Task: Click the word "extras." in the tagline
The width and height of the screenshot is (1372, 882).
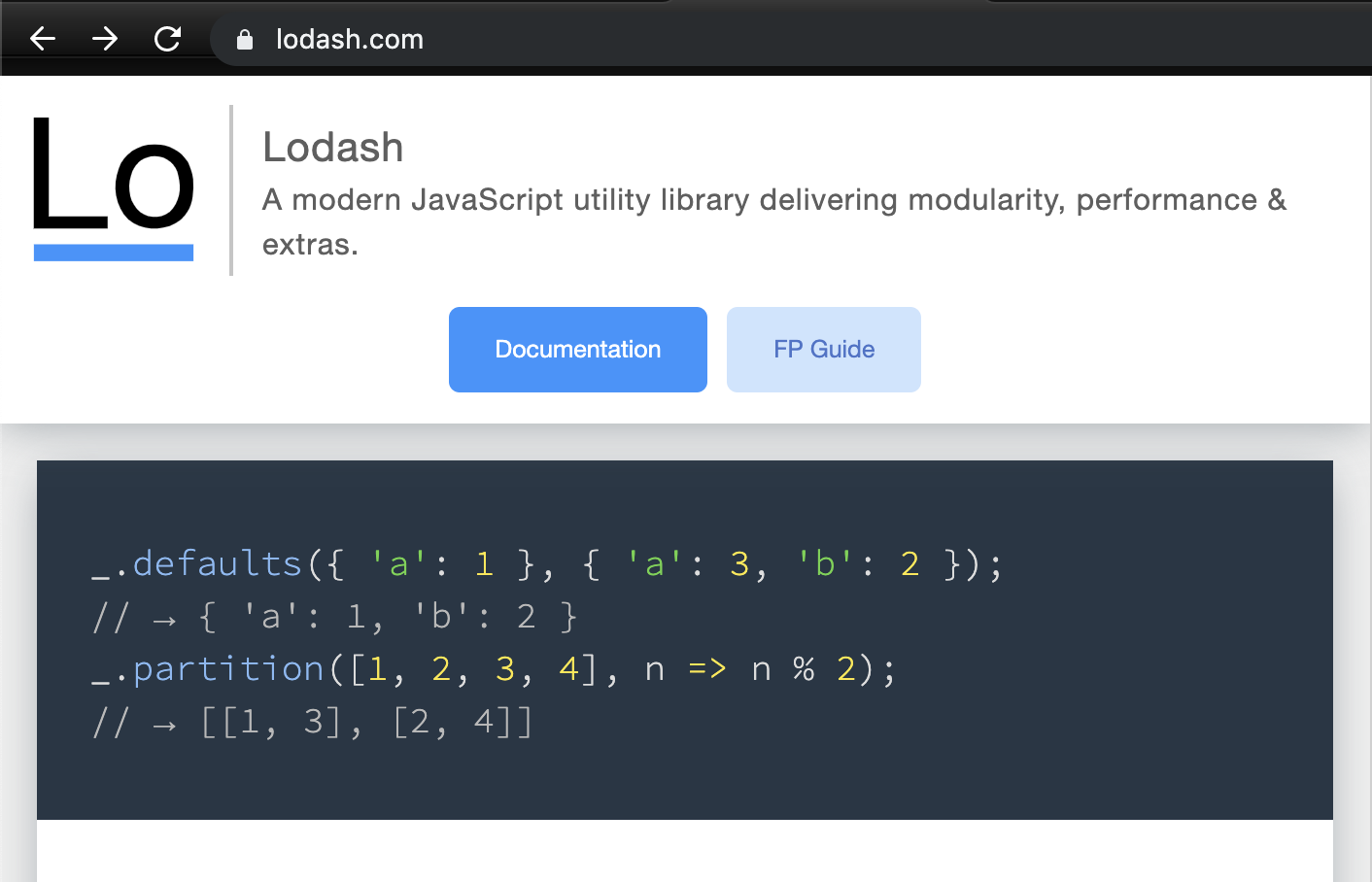Action: tap(310, 245)
